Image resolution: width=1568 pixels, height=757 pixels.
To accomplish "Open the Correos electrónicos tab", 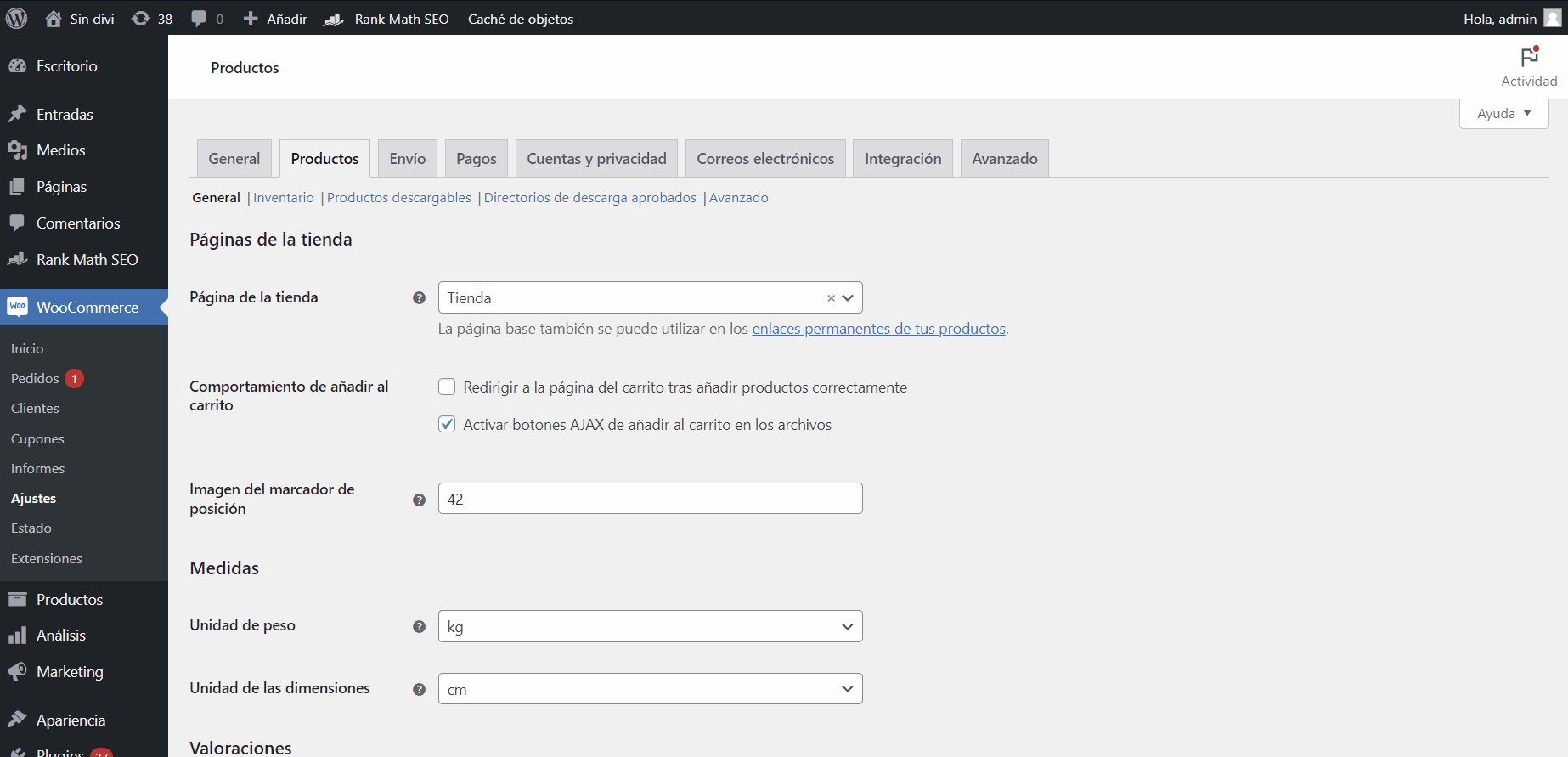I will (x=765, y=159).
